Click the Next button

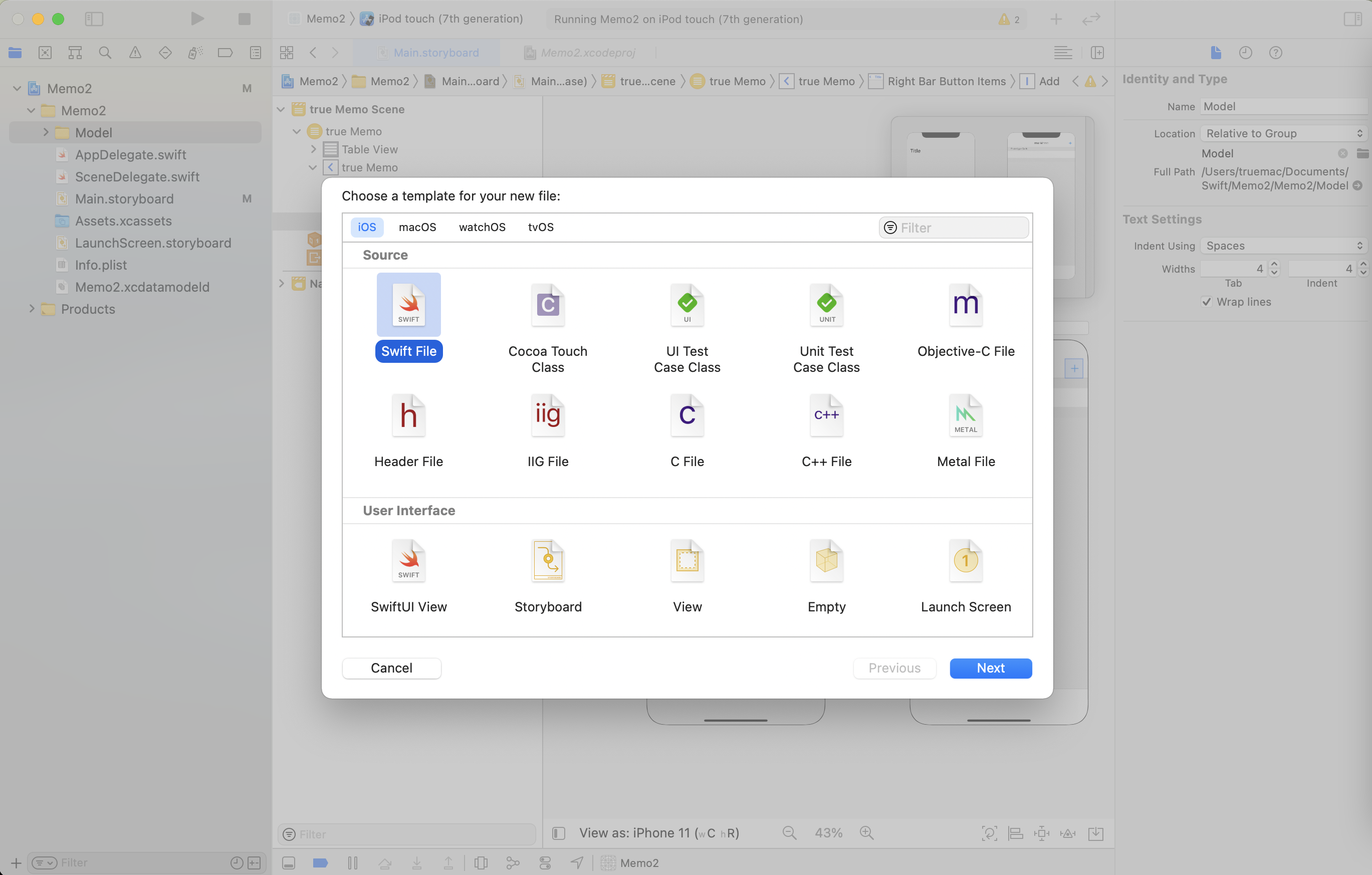pyautogui.click(x=990, y=668)
